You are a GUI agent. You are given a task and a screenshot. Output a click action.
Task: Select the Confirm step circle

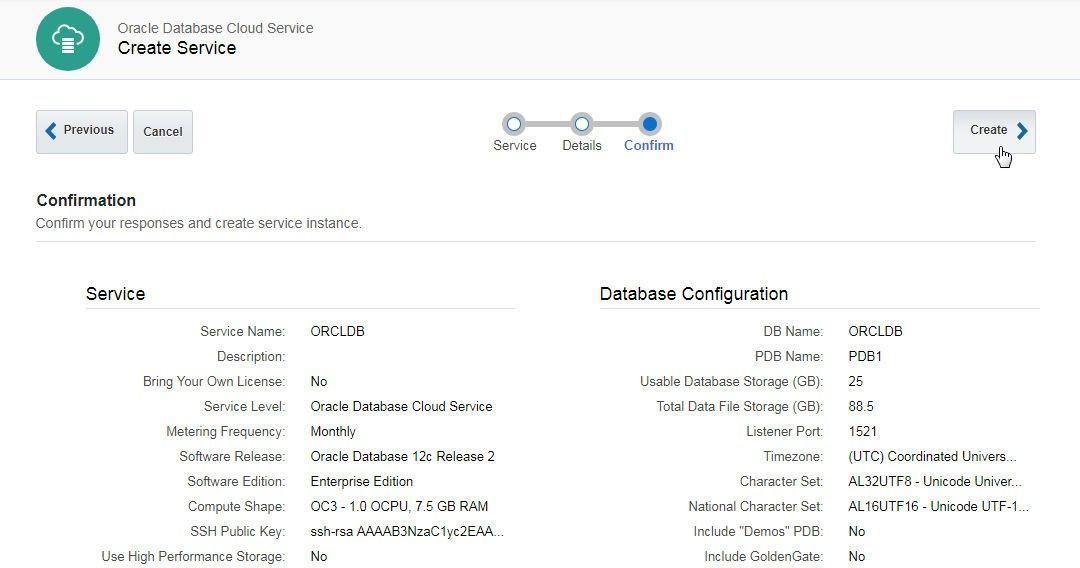pos(649,124)
